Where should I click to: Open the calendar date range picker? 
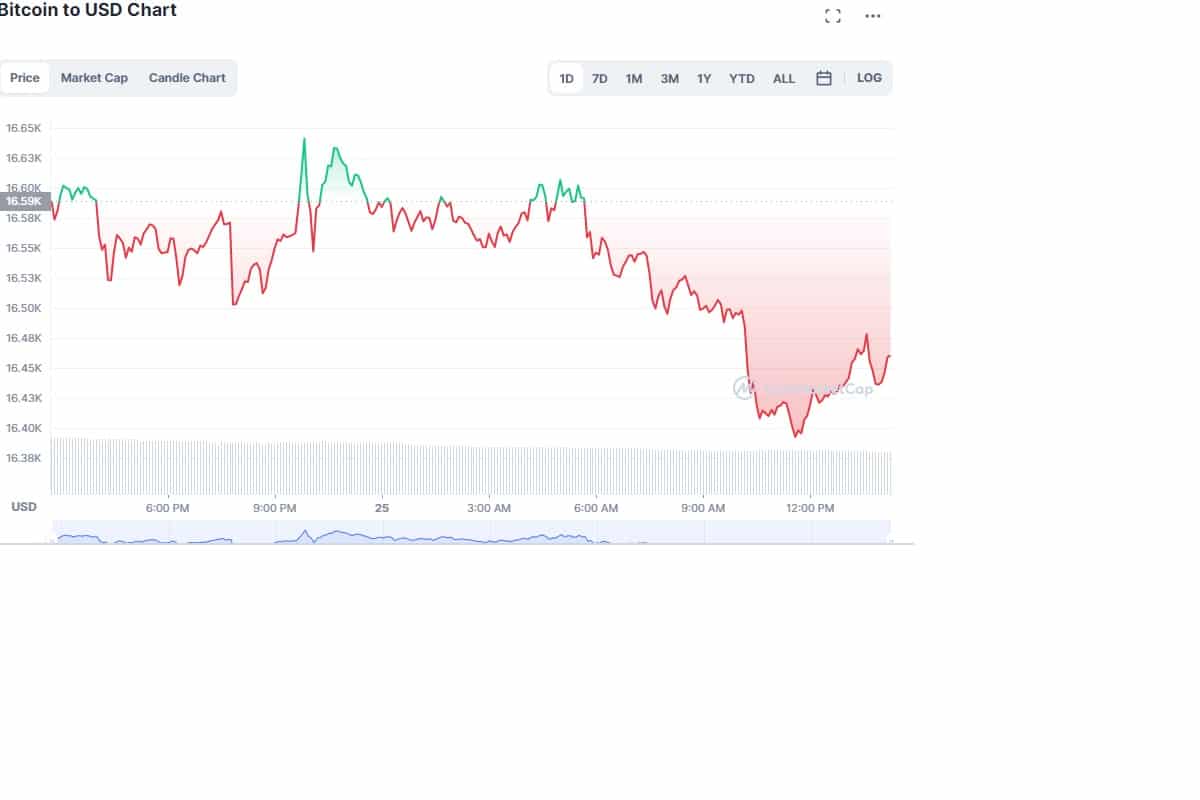[x=823, y=77]
